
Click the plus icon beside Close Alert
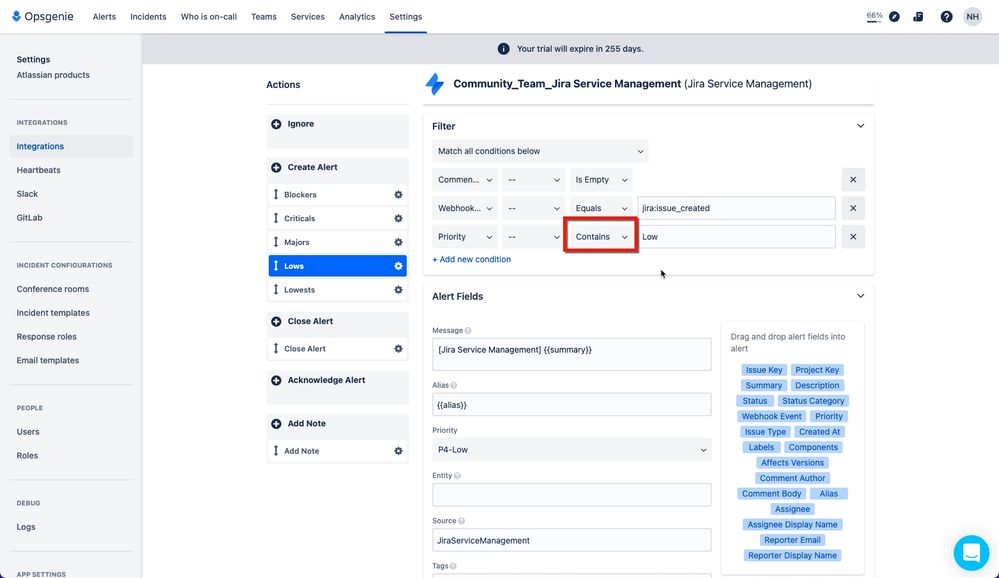[276, 322]
